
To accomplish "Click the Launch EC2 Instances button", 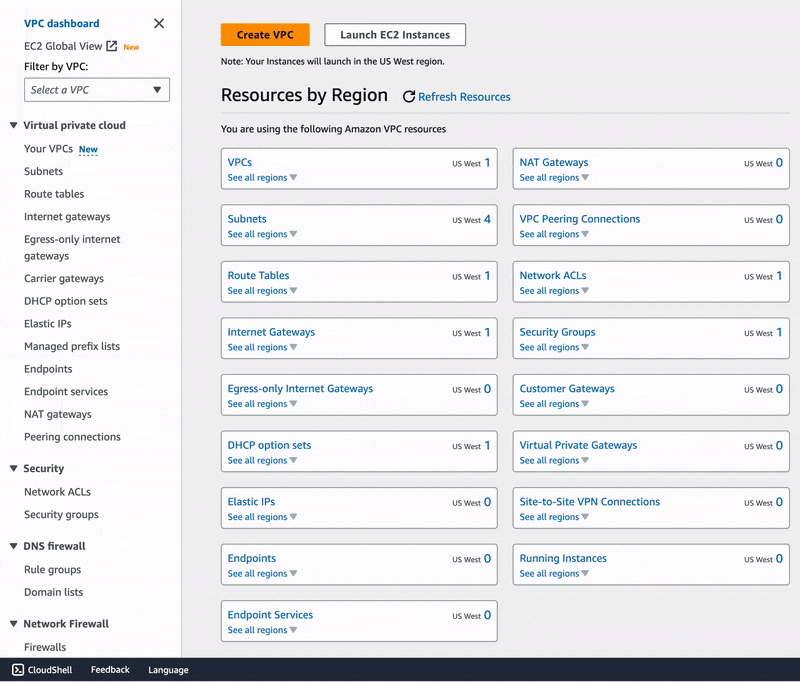I will tap(395, 35).
